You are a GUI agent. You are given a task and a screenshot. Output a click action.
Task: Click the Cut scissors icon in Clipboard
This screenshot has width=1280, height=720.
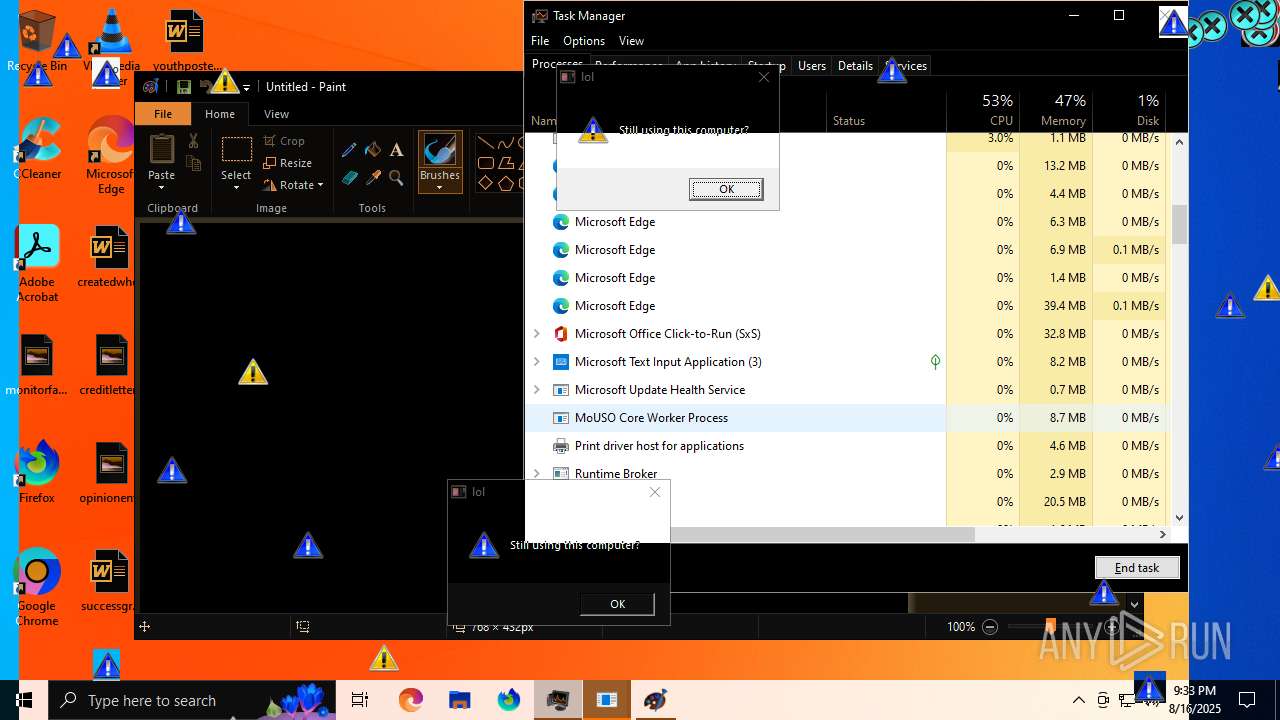click(x=194, y=142)
